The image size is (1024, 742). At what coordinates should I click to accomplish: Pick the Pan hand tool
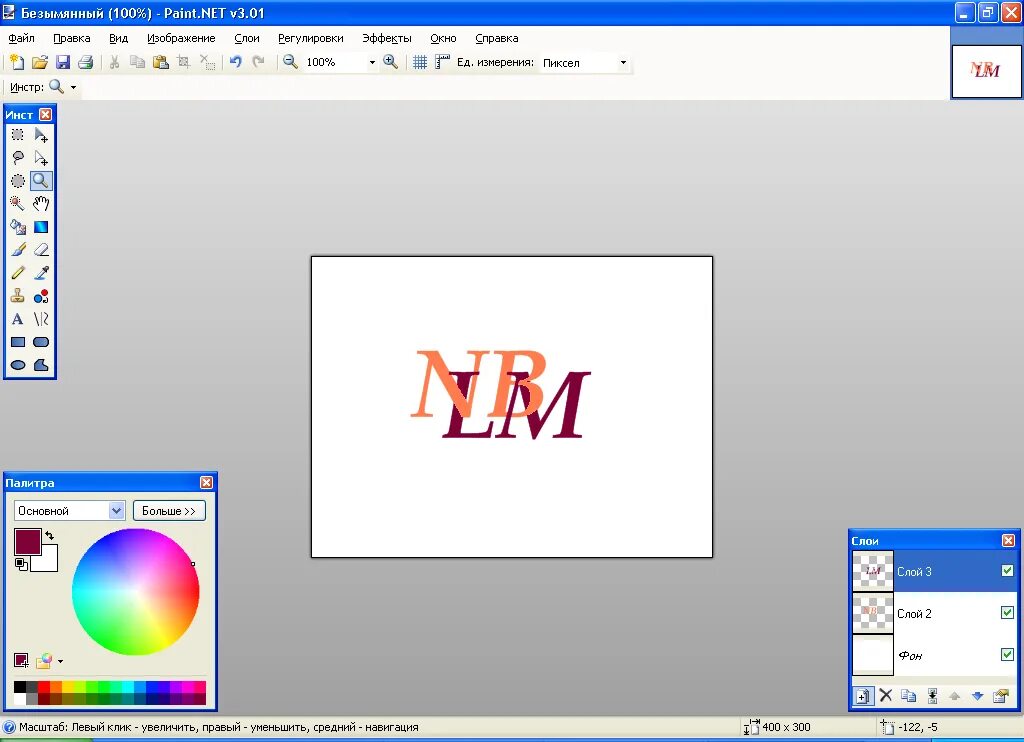(41, 204)
